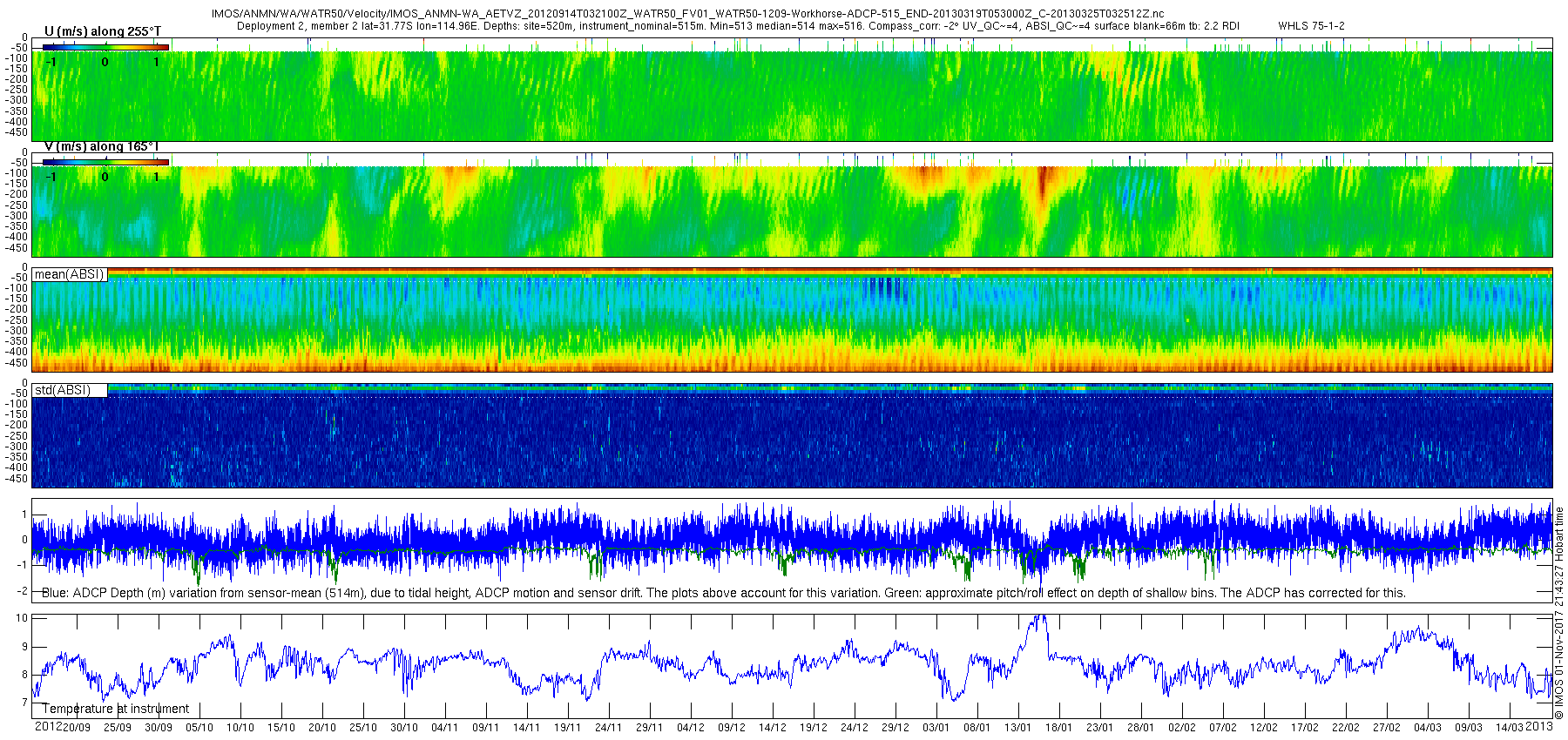The height and width of the screenshot is (740, 1568).
Task: Click the '14/03' date tick label
Action: [x=1510, y=728]
